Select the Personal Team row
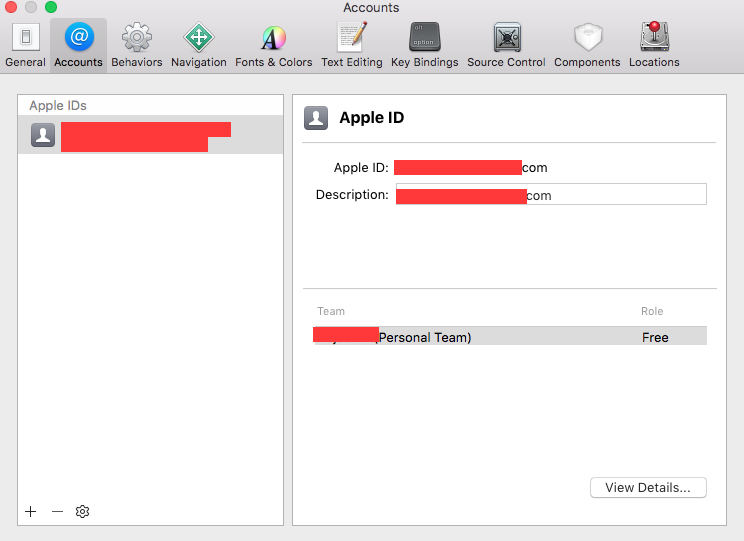The height and width of the screenshot is (541, 744). pyautogui.click(x=511, y=336)
